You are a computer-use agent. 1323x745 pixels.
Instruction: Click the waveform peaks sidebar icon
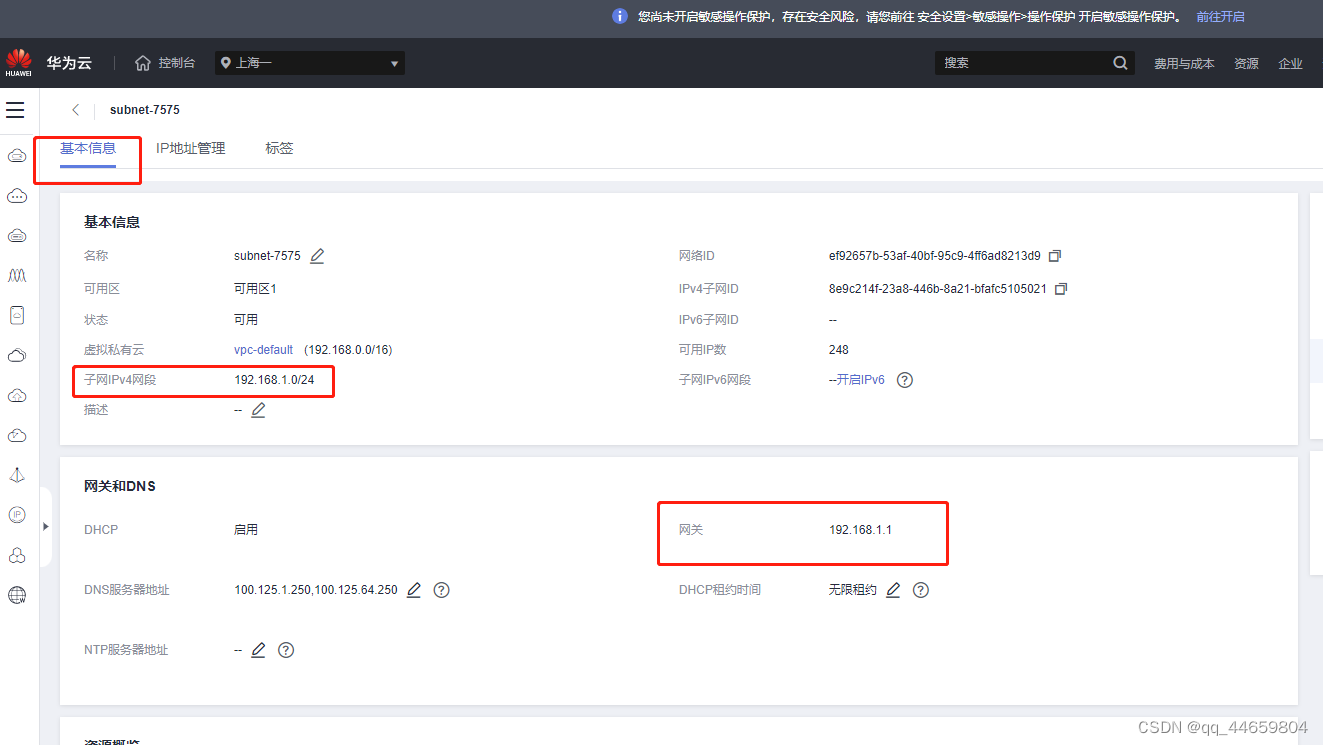(16, 275)
